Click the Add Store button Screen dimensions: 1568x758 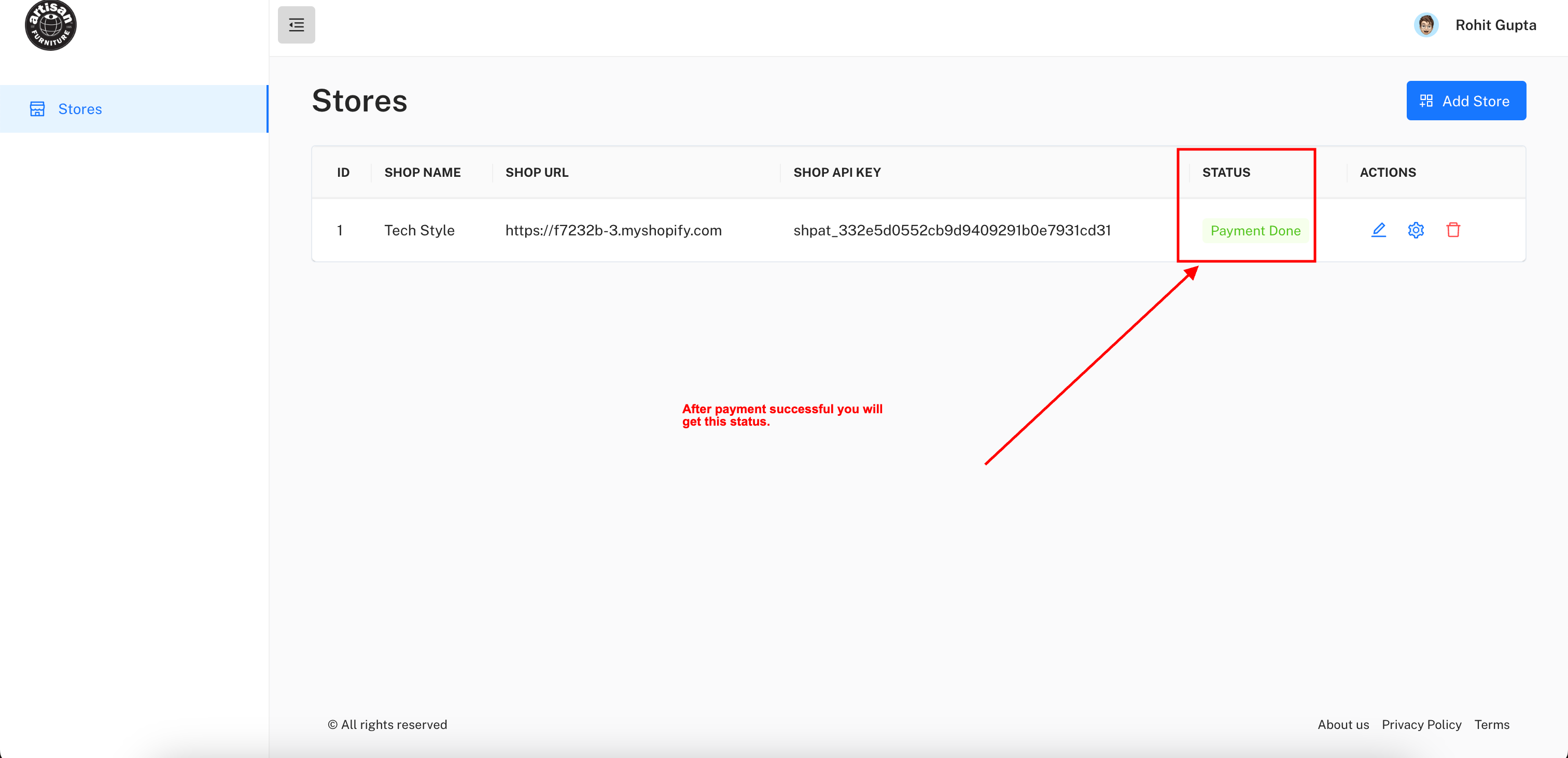(1466, 101)
